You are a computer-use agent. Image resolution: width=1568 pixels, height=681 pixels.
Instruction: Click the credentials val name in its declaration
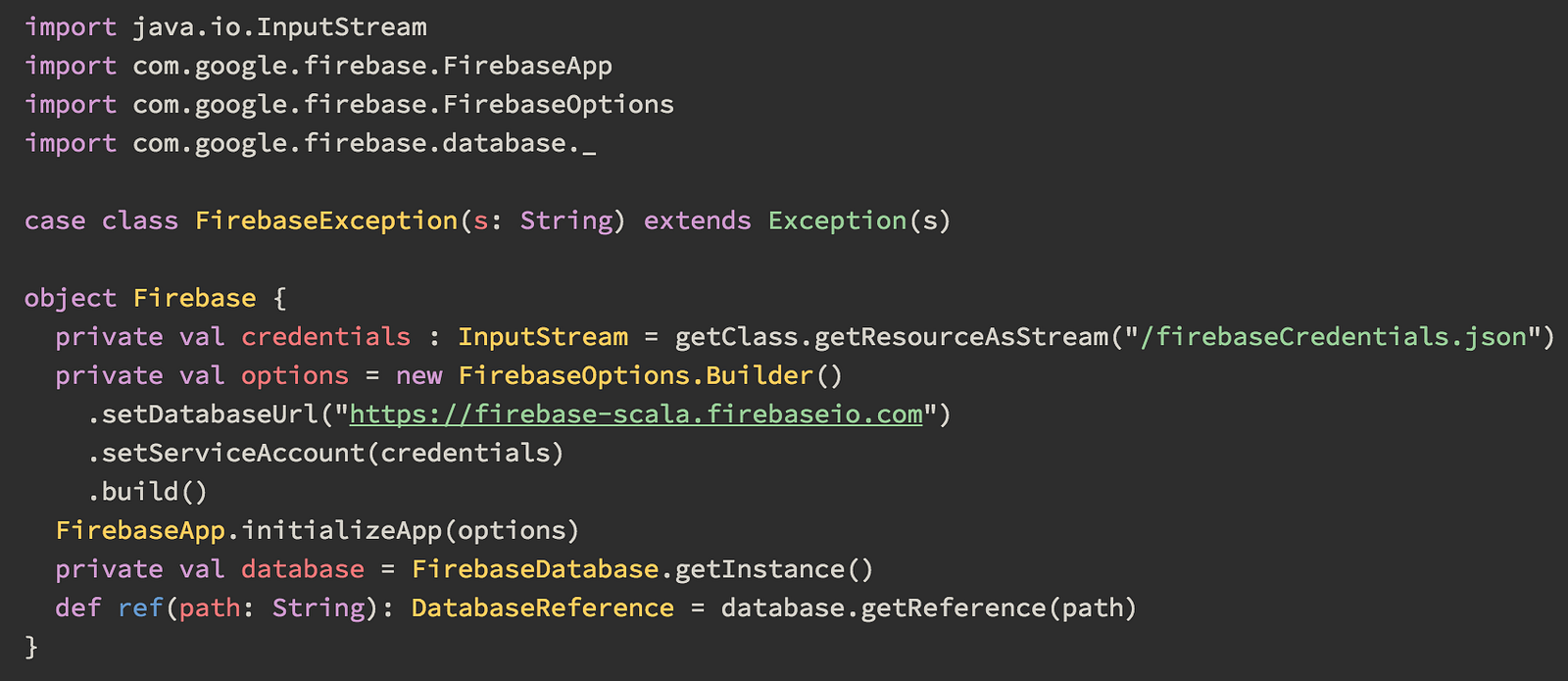(x=325, y=337)
